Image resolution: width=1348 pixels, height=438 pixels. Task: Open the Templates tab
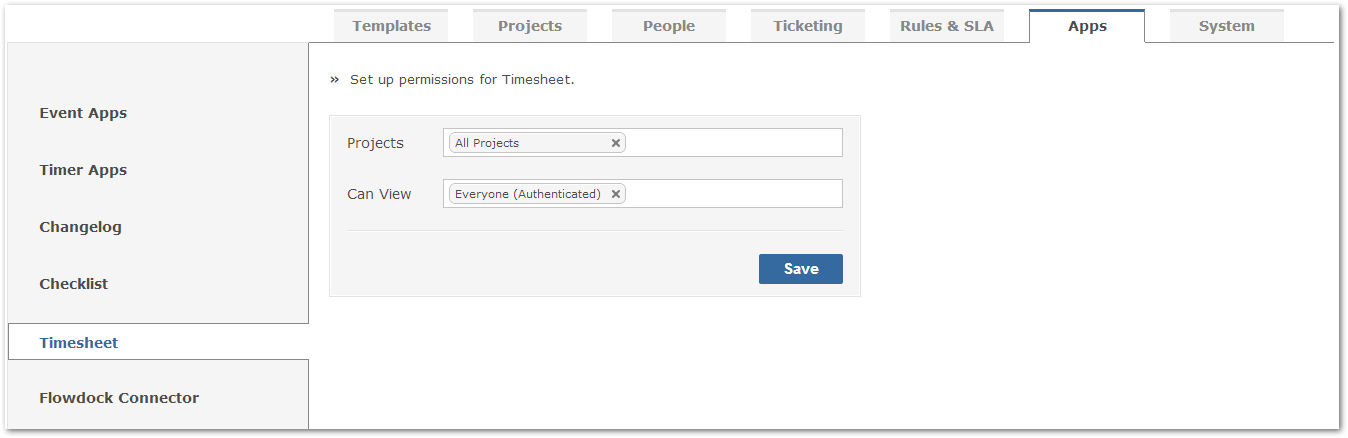(x=391, y=26)
